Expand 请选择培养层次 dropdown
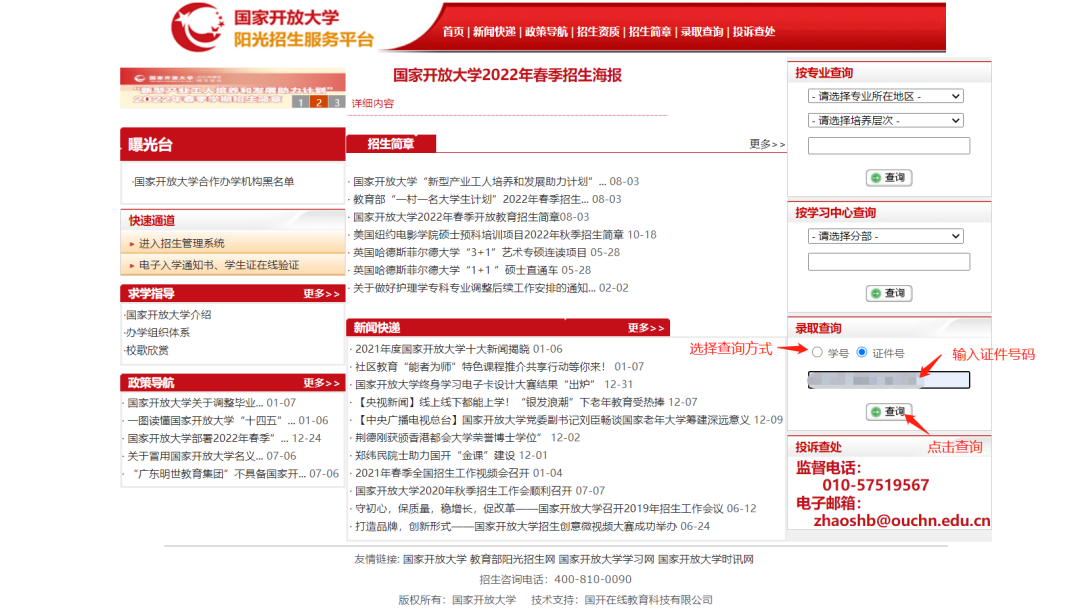The width and height of the screenshot is (1080, 612). pyautogui.click(x=885, y=120)
